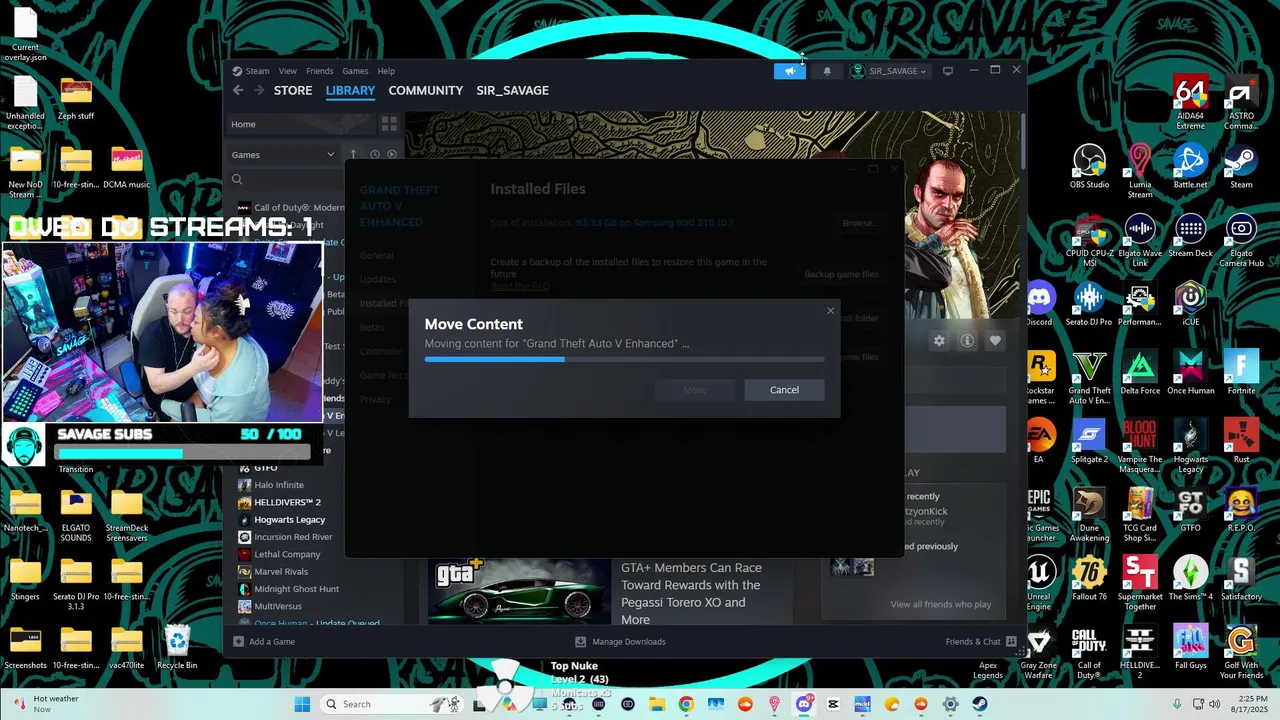The width and height of the screenshot is (1280, 720).
Task: Go forward with the Steam forward arrow
Action: coord(258,90)
